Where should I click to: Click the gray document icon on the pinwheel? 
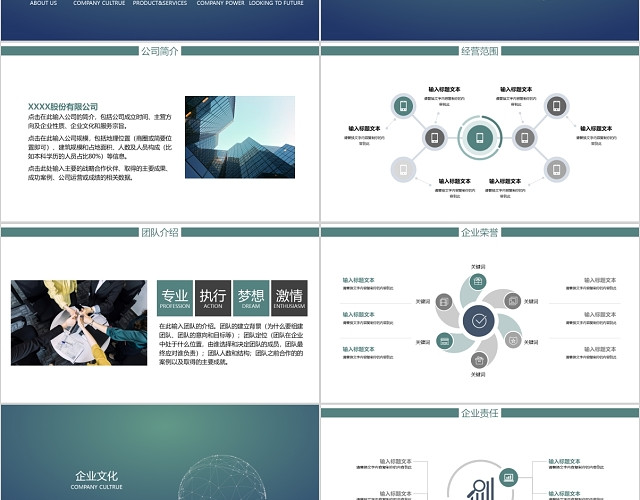(444, 302)
